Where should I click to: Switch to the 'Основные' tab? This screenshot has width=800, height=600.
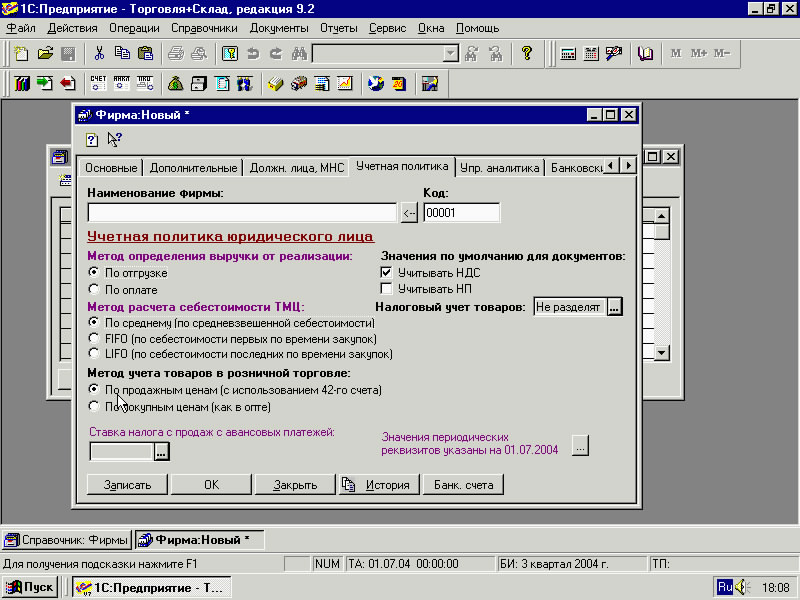(111, 168)
